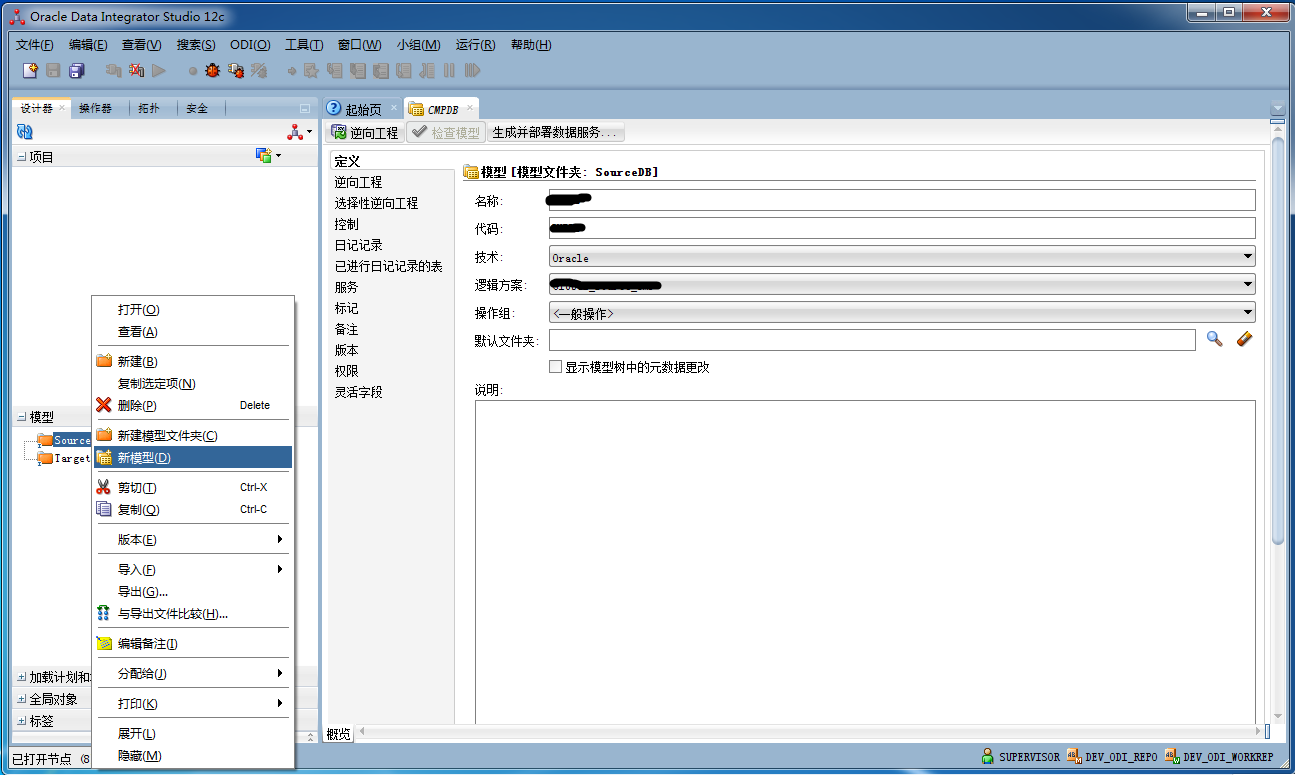
Task: Switch to the 概览 bottom tab
Action: [x=339, y=734]
